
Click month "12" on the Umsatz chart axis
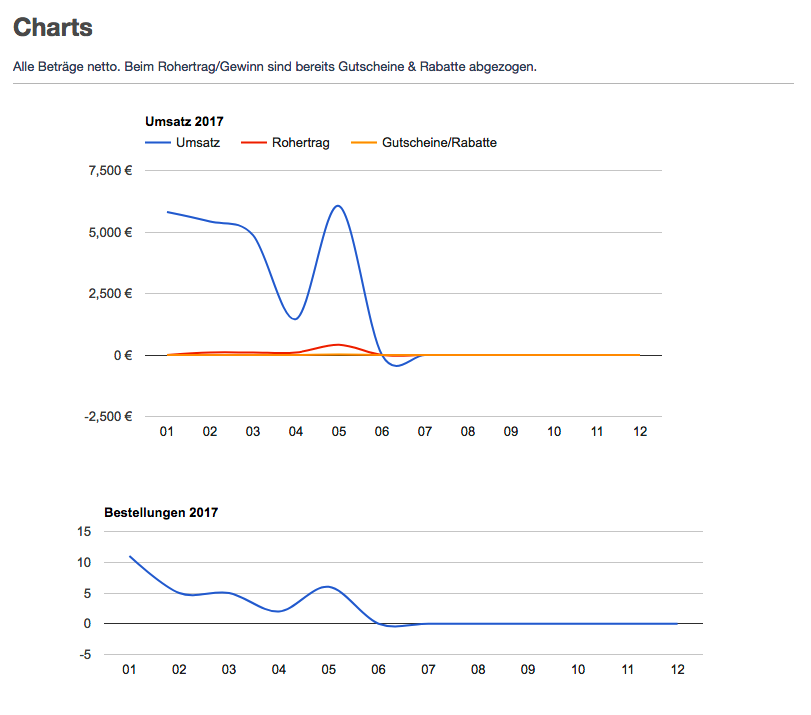640,432
